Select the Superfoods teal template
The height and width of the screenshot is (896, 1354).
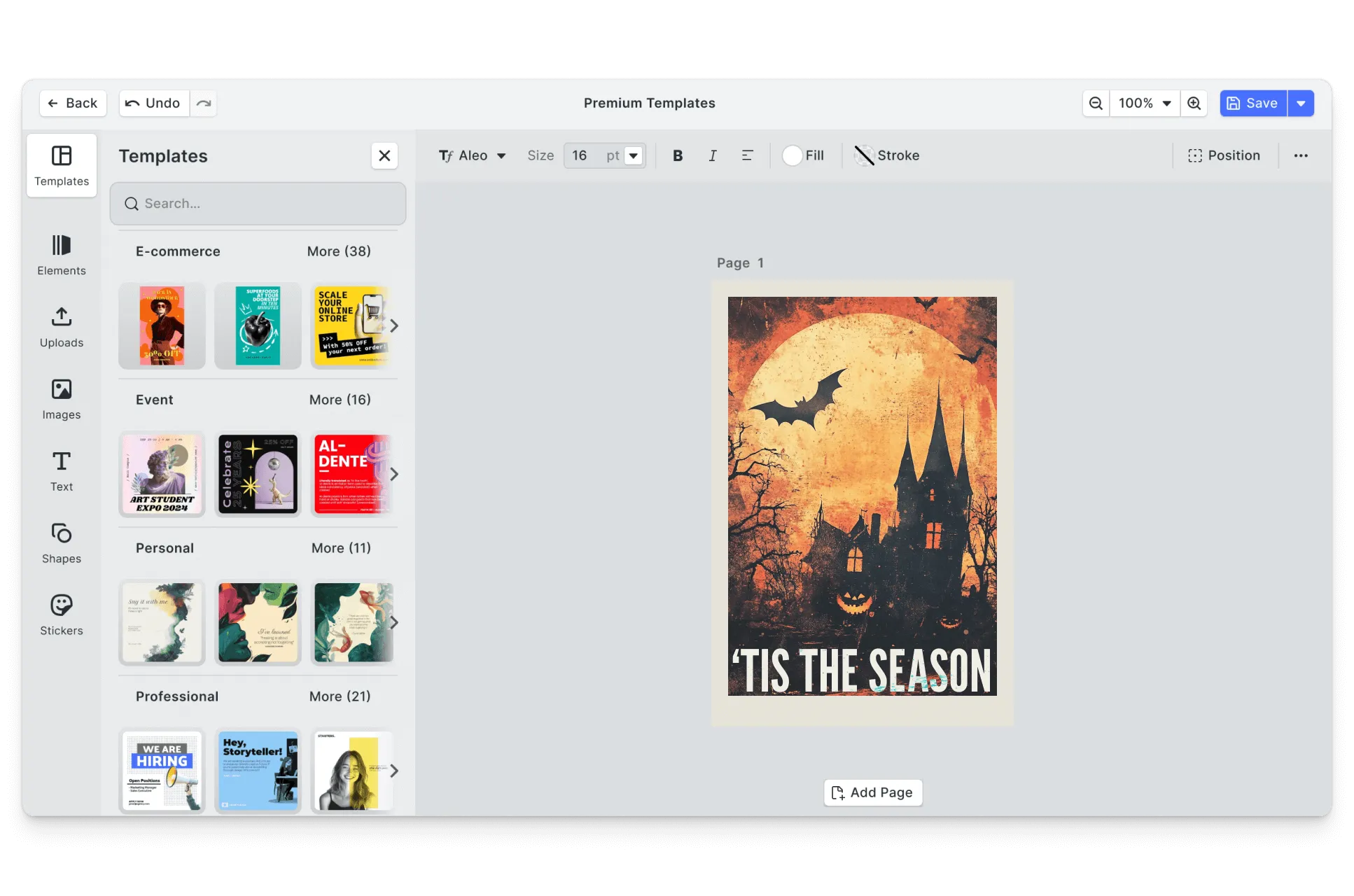pyautogui.click(x=258, y=325)
